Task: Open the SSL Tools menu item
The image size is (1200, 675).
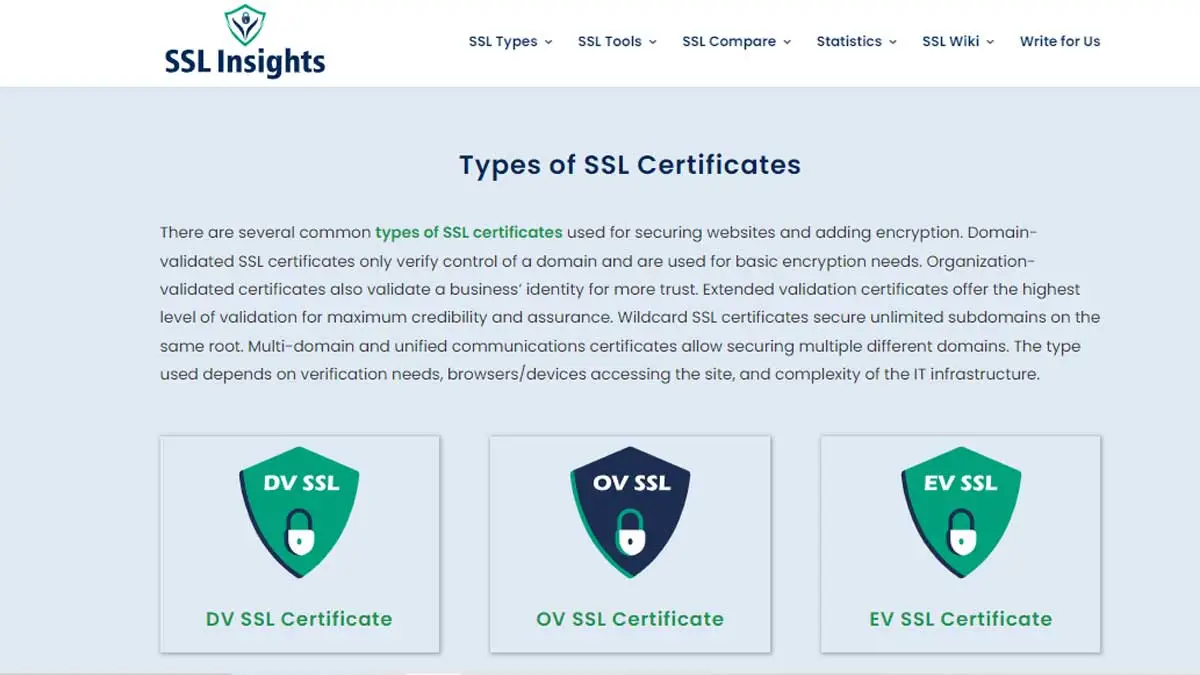Action: pos(609,42)
